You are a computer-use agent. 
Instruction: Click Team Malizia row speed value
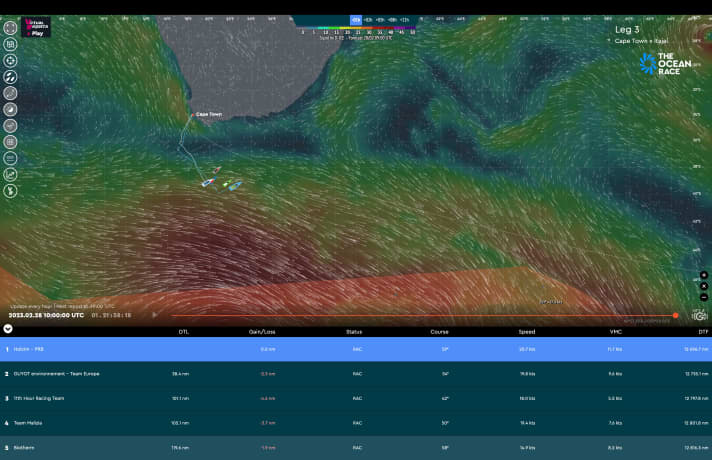(527, 423)
